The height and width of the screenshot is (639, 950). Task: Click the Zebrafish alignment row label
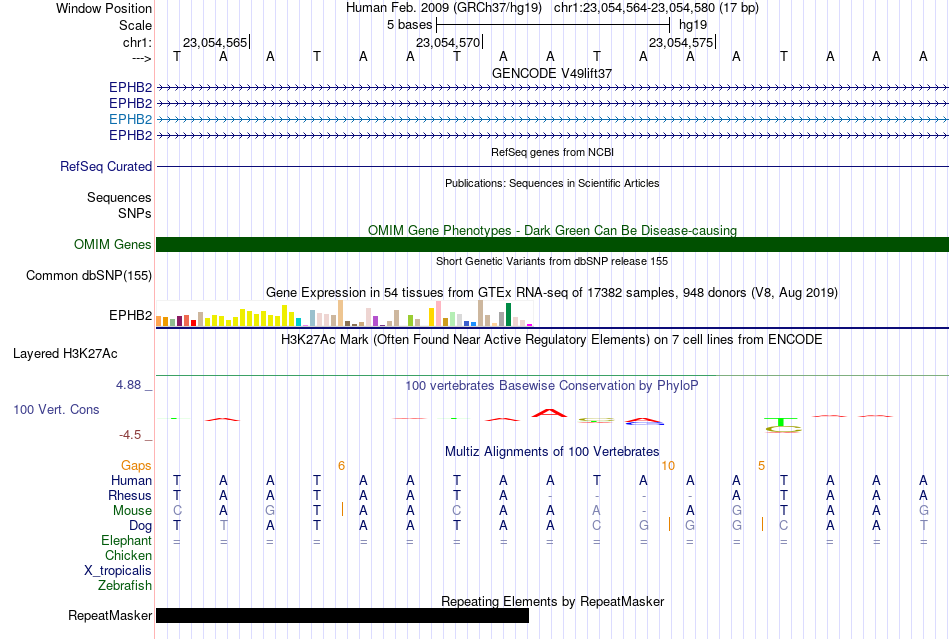click(x=125, y=586)
